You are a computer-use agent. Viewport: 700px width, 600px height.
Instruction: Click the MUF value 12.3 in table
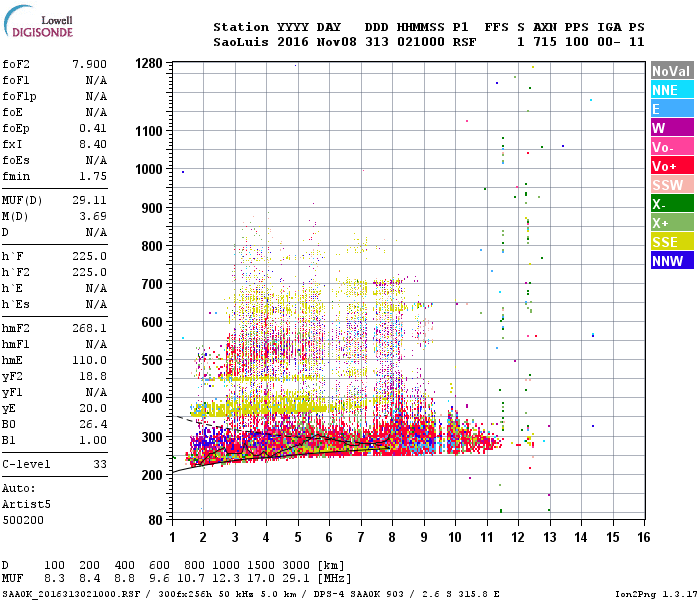(x=226, y=579)
